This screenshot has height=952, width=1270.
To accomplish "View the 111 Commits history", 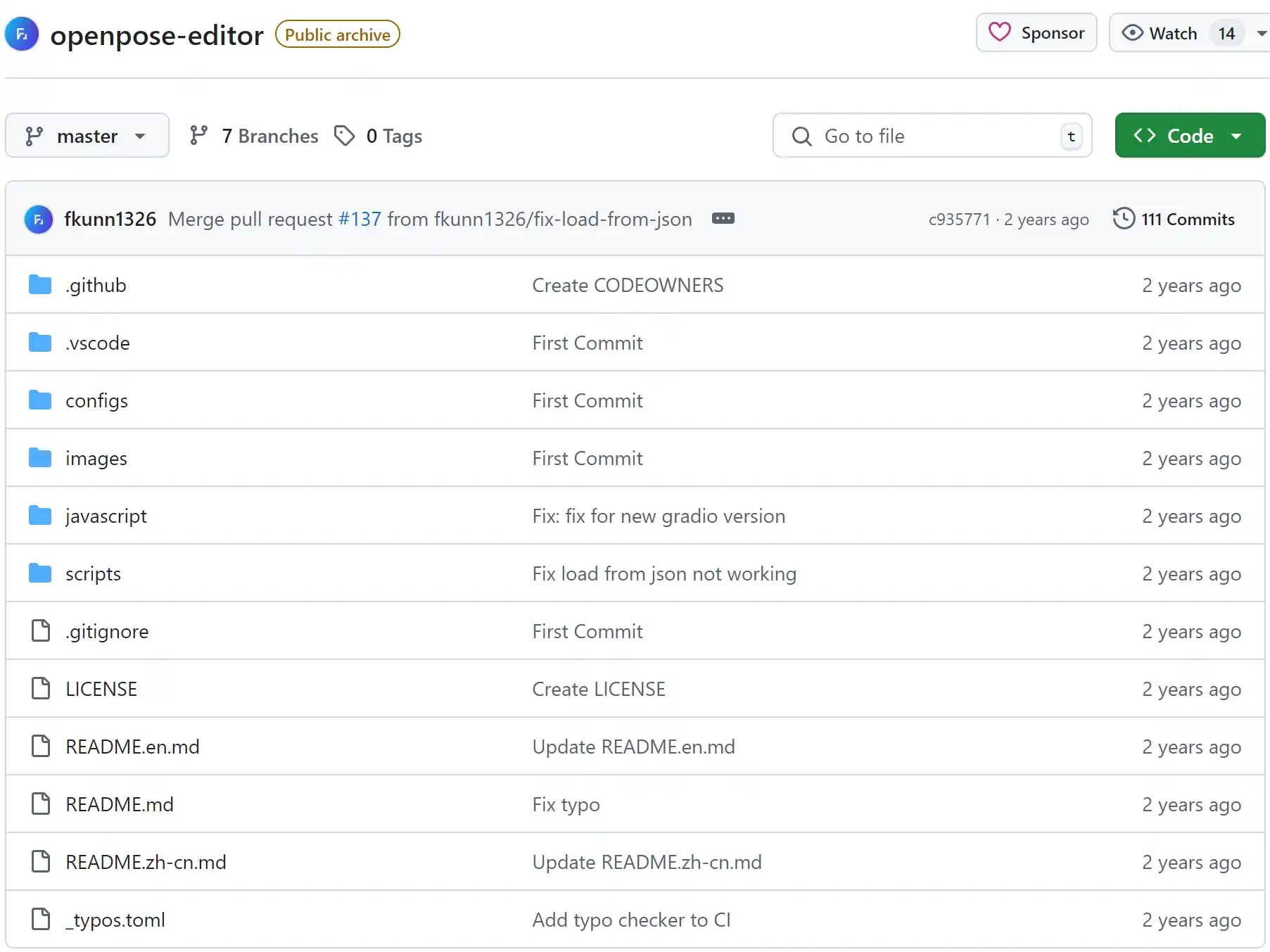I will 1188,219.
